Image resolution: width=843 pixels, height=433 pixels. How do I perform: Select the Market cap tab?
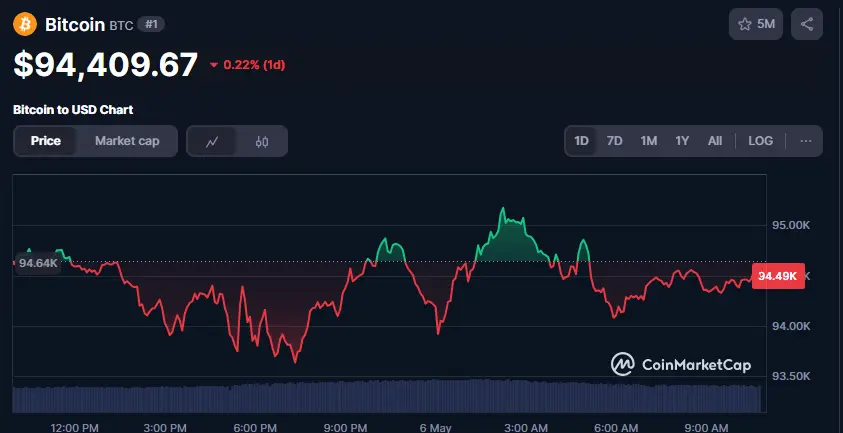[x=127, y=141]
